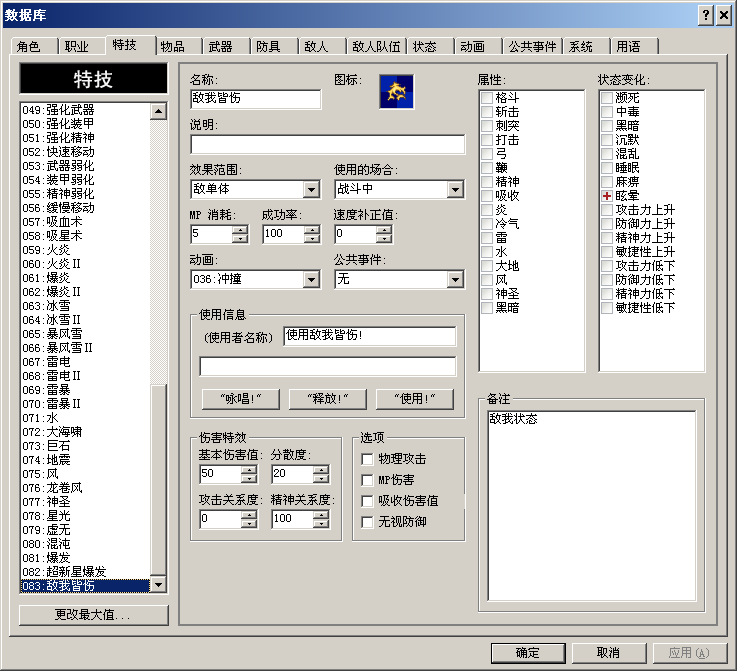
Task: Click the “咏唱!” button
Action: pos(241,399)
